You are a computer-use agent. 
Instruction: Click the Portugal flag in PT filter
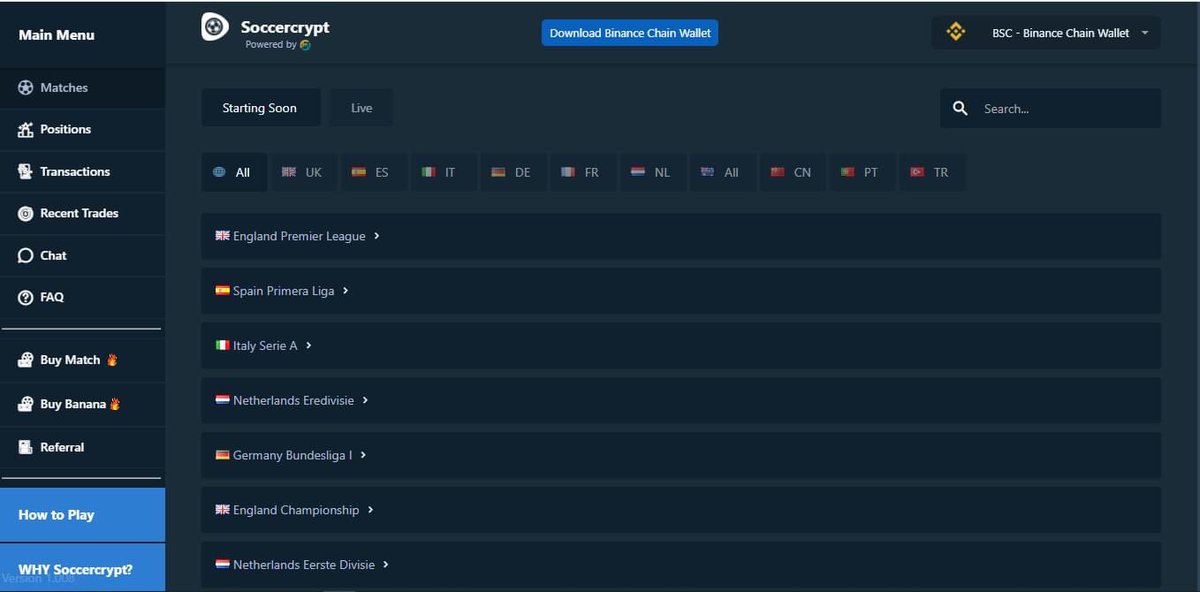[x=847, y=172]
